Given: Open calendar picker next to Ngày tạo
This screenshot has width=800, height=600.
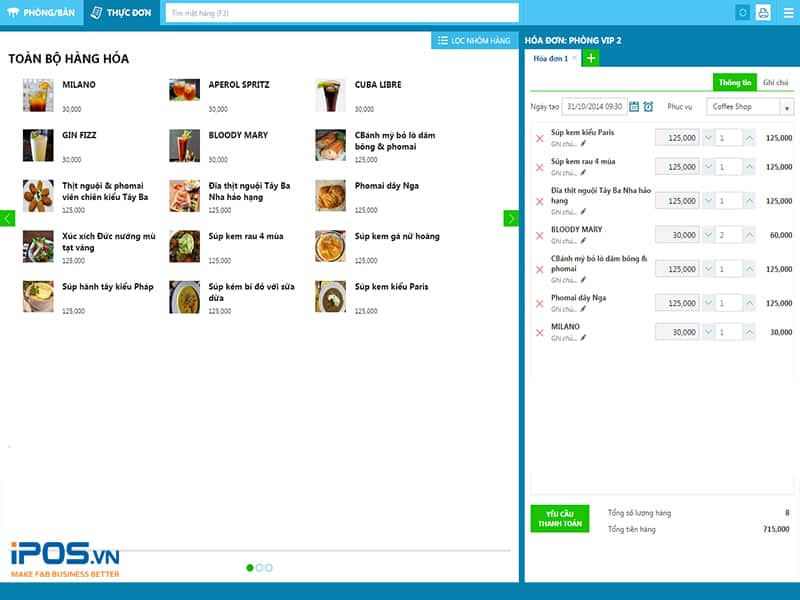Looking at the screenshot, I should [x=634, y=106].
